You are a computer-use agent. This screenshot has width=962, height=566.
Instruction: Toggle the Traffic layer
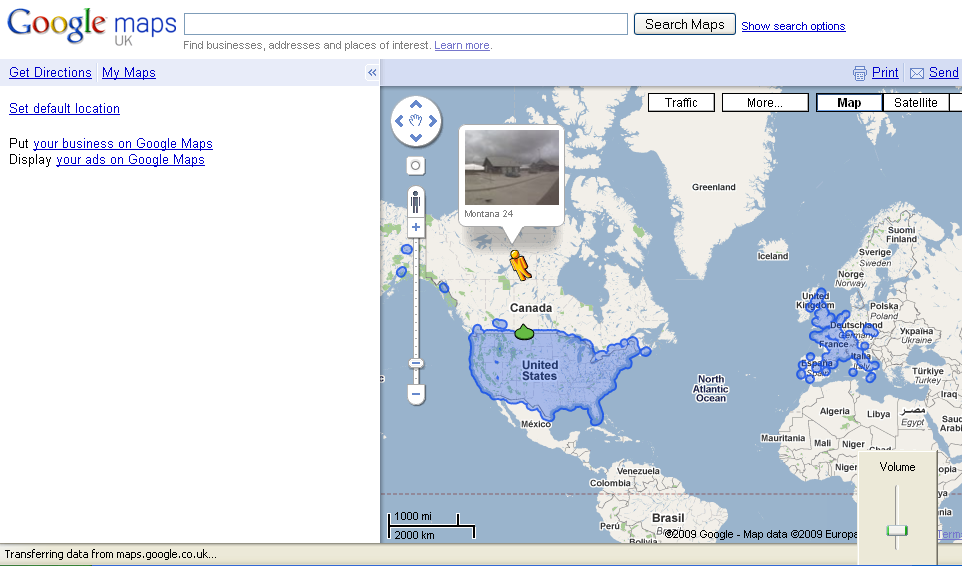click(x=681, y=102)
